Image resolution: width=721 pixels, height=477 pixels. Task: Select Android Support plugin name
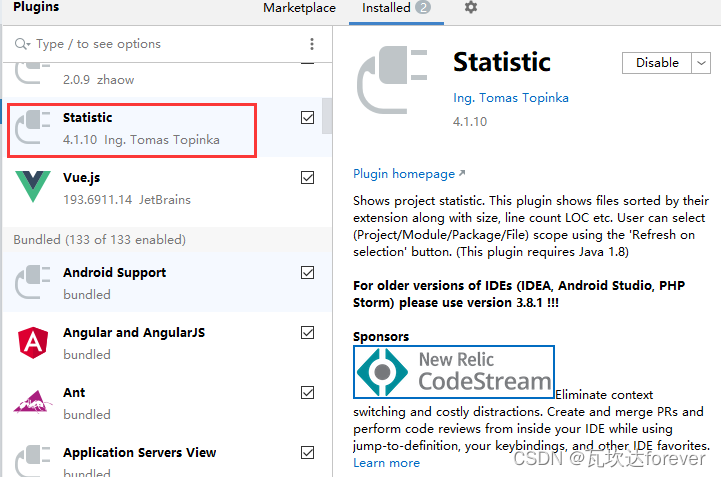click(x=114, y=273)
